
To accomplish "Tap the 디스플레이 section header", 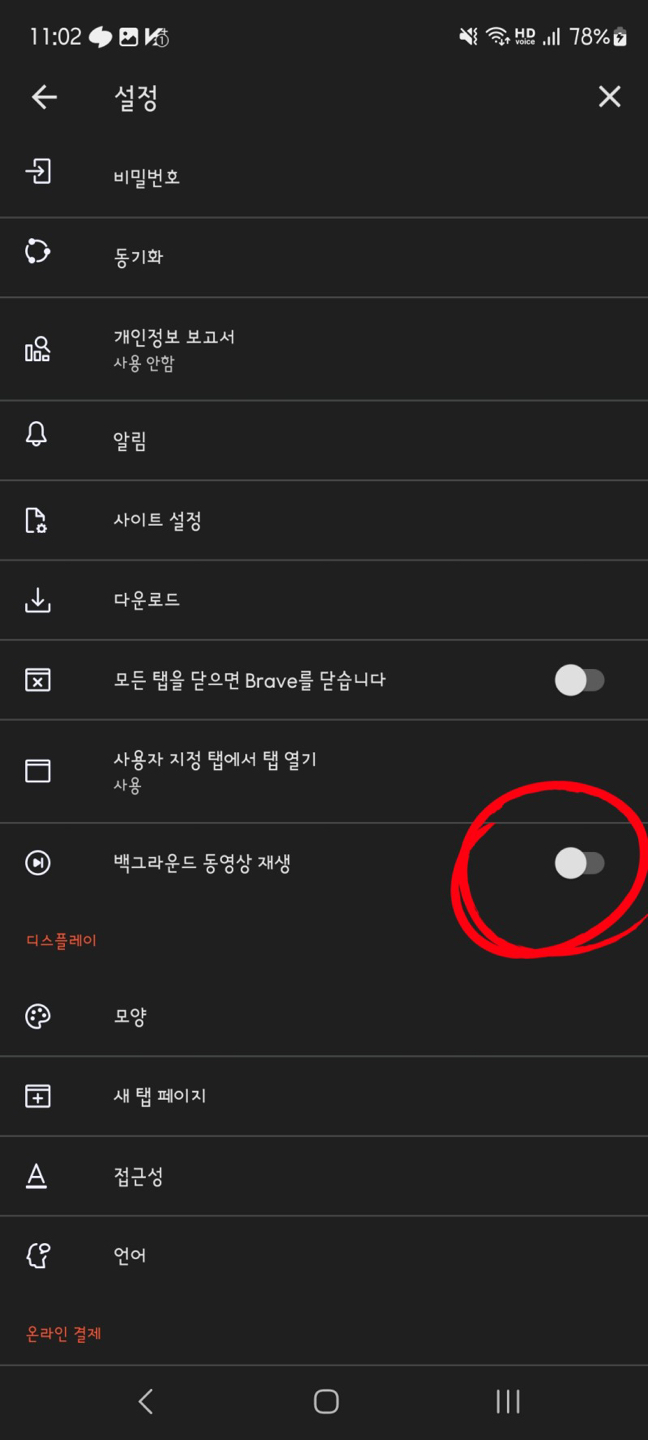I will click(x=62, y=940).
